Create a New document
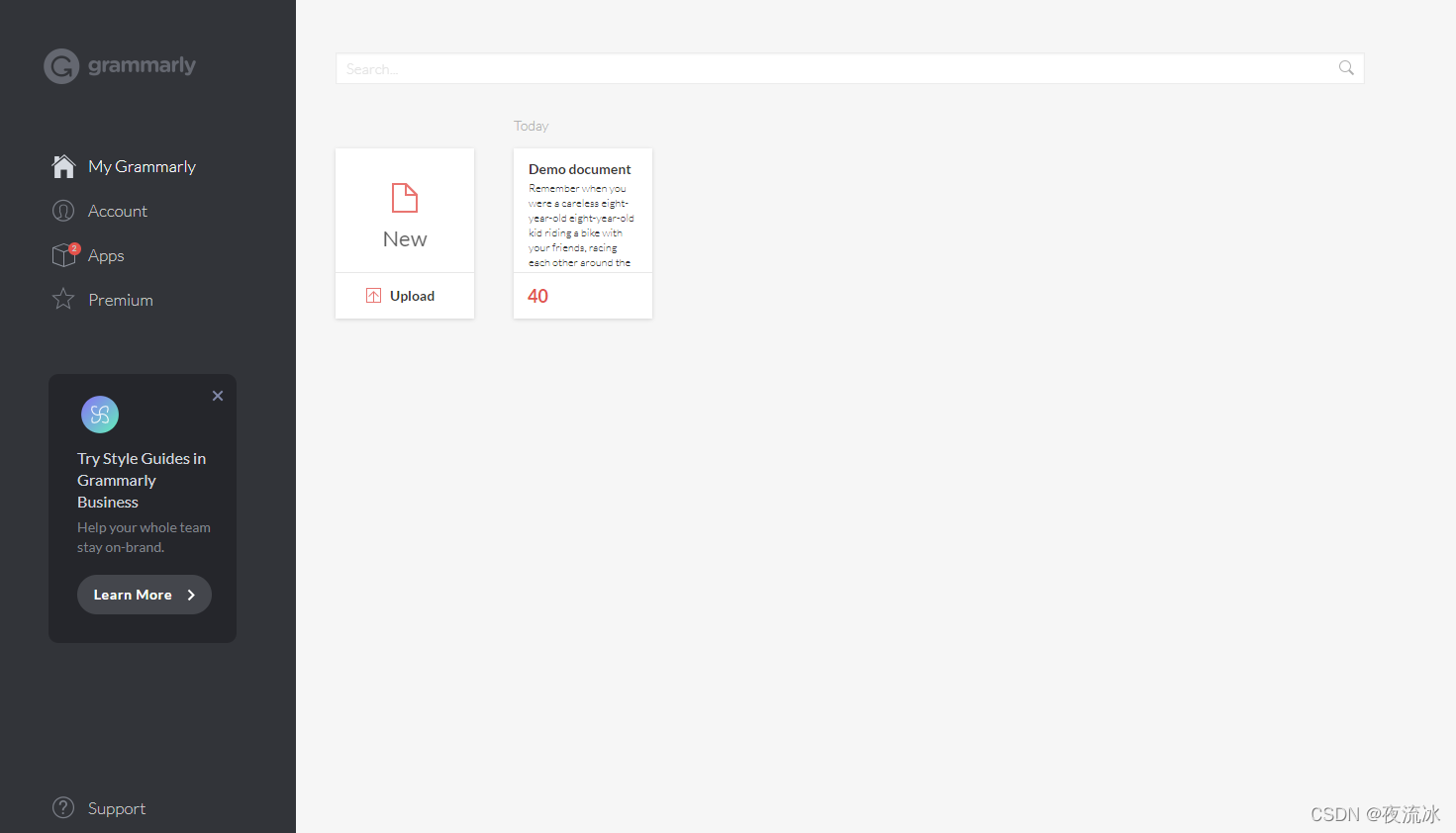 [x=405, y=211]
